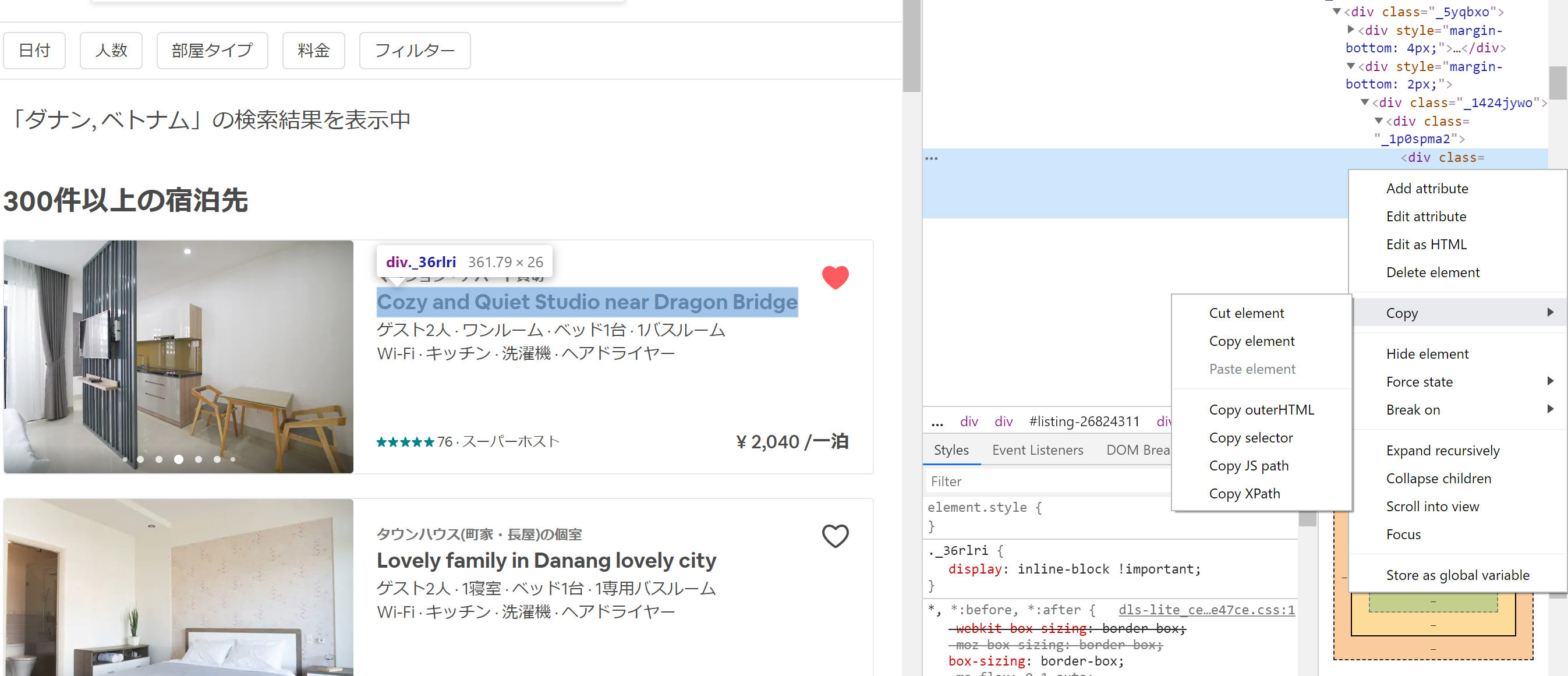Toggle the heart on the Lovely family listing

pos(835,536)
